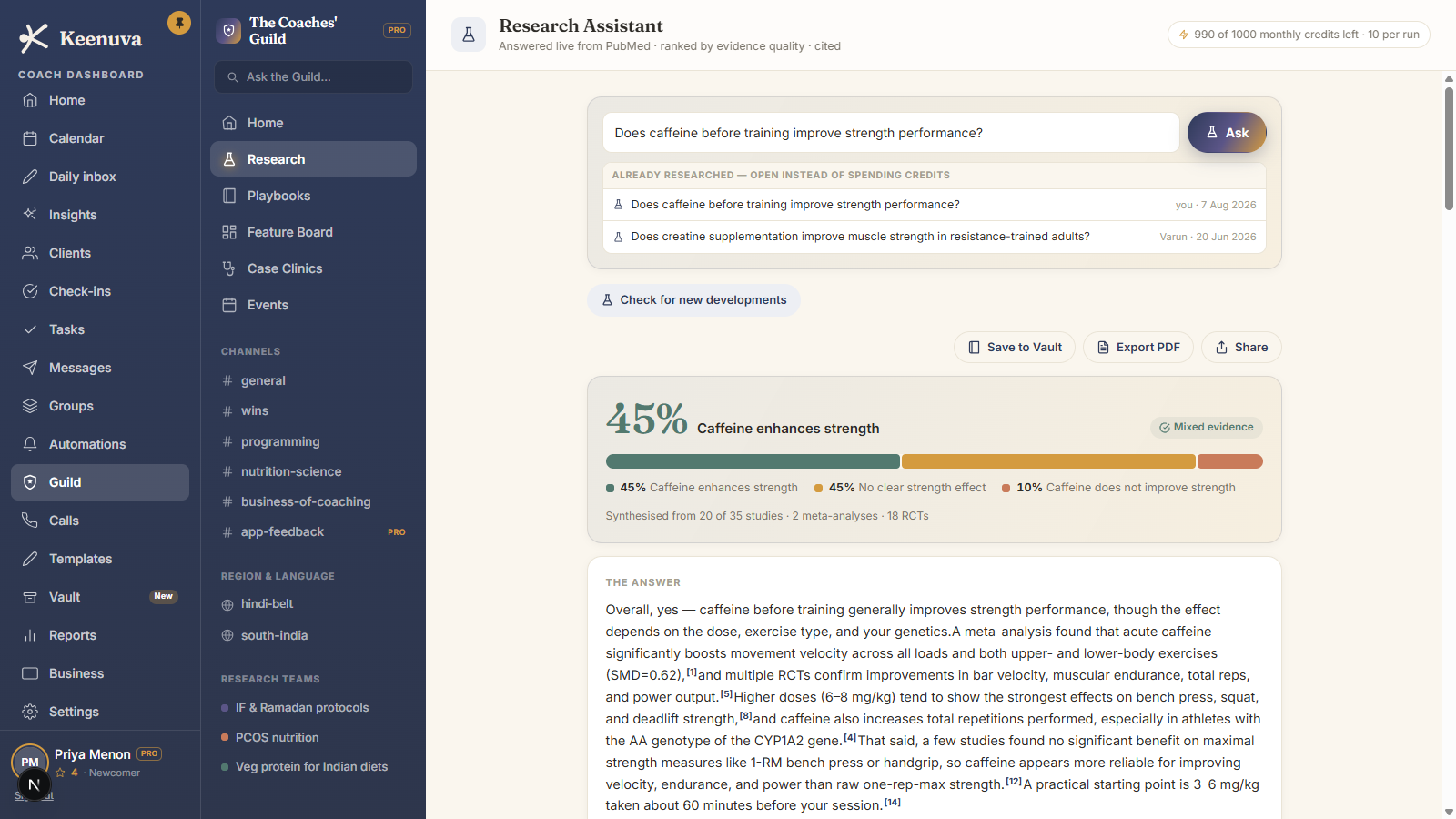Open Varun's creatine supplementation question
Image resolution: width=1456 pixels, height=819 pixels.
click(935, 237)
